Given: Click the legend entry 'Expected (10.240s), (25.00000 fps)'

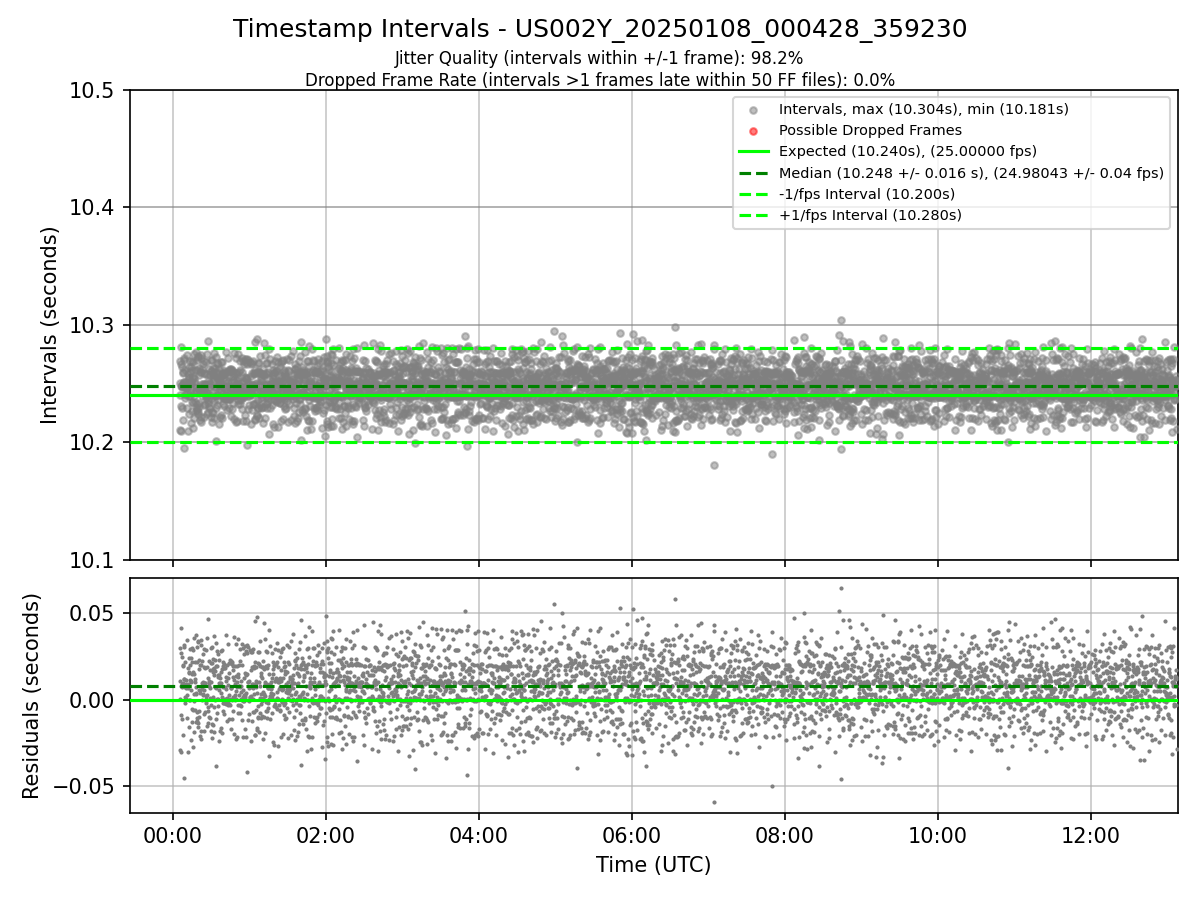Looking at the screenshot, I should point(908,151).
